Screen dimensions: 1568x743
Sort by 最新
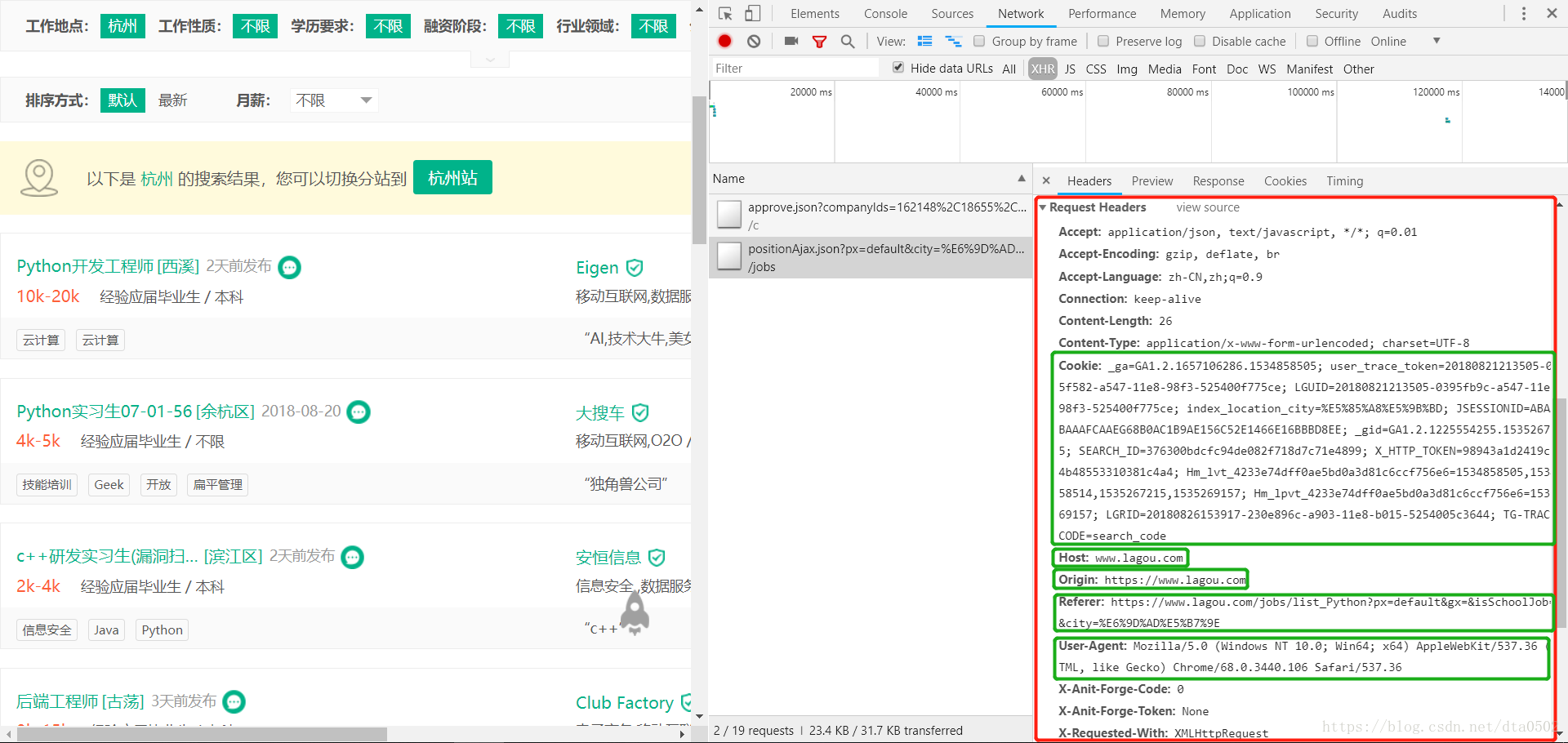click(x=172, y=100)
